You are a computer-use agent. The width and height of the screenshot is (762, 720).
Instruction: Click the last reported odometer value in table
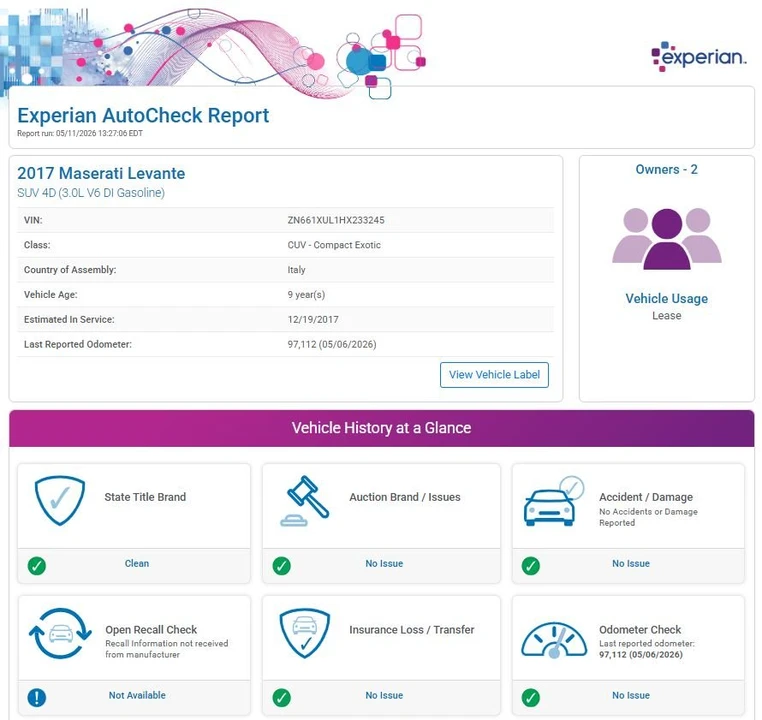pos(332,344)
